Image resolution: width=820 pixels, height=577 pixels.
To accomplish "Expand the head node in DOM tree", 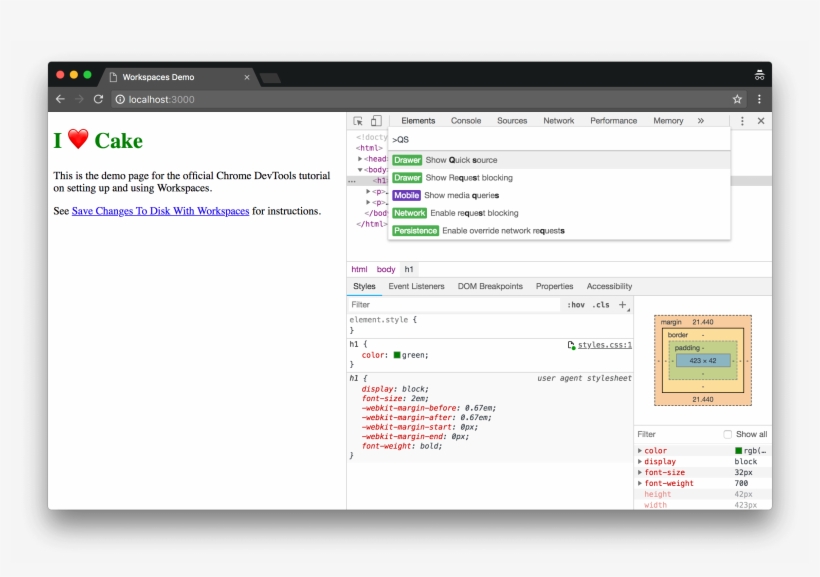I will 360,159.
